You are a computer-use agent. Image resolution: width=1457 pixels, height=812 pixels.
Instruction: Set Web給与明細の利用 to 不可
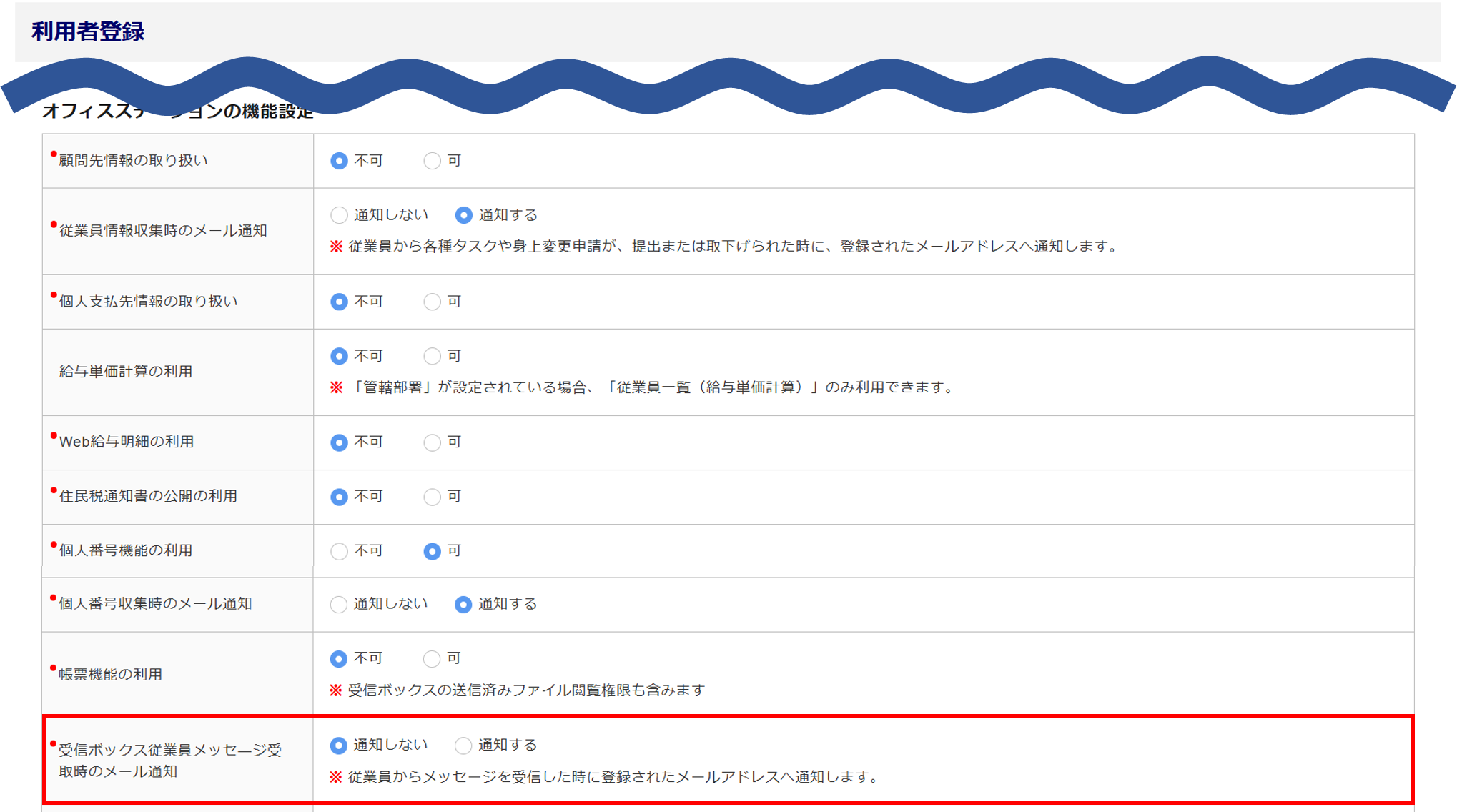pyautogui.click(x=339, y=442)
